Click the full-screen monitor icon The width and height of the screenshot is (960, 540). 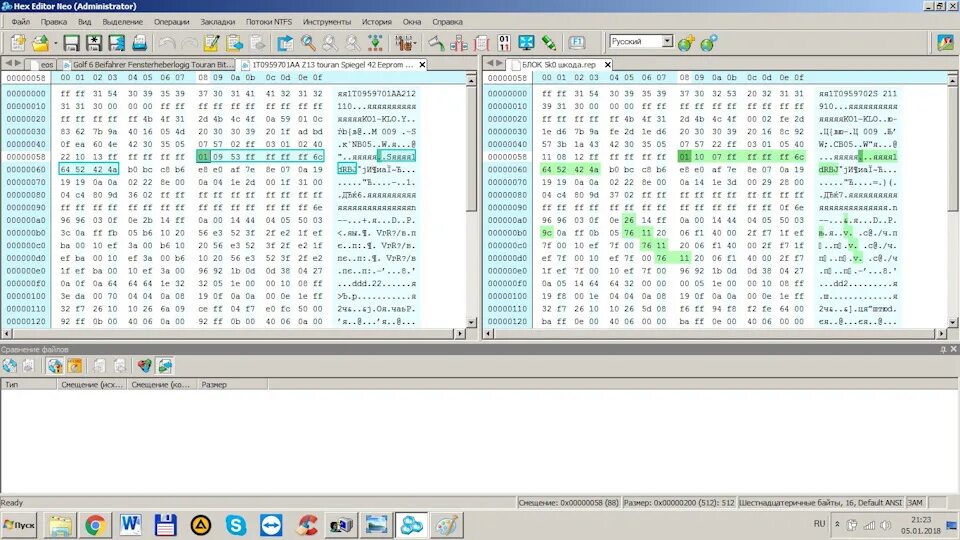pyautogui.click(x=526, y=42)
